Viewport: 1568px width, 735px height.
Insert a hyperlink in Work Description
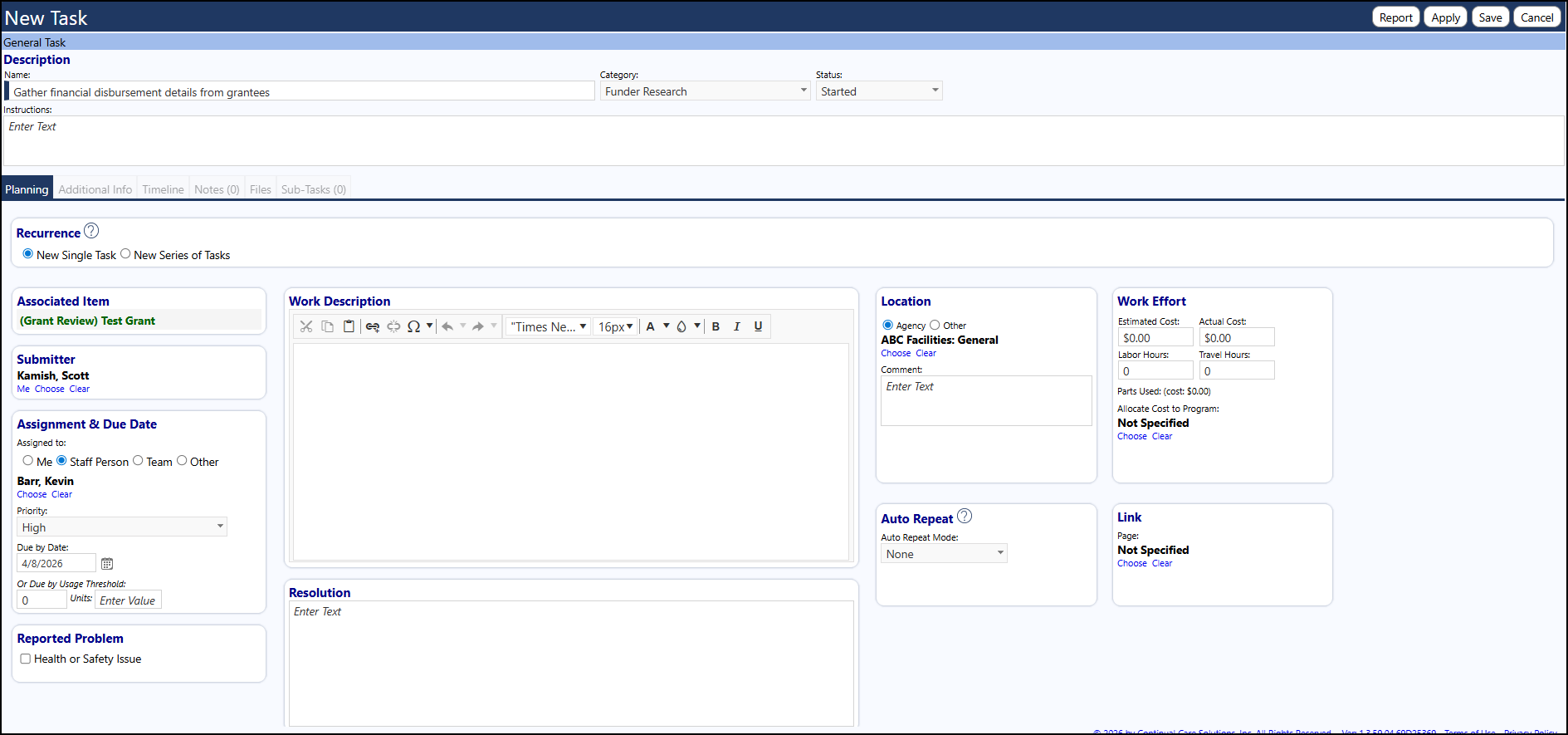click(x=373, y=326)
